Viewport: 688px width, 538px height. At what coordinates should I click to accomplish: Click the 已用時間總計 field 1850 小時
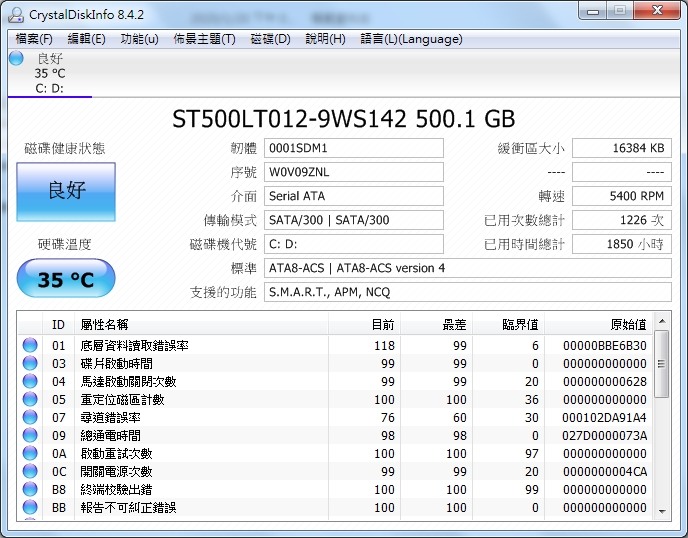click(622, 244)
